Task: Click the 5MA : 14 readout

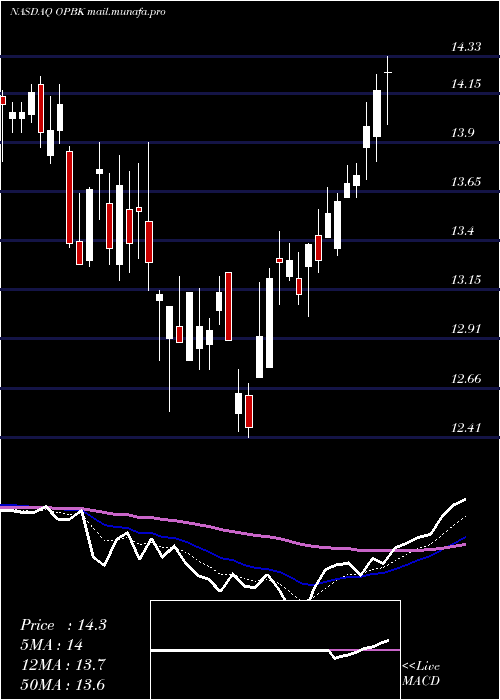Action: 52,645
